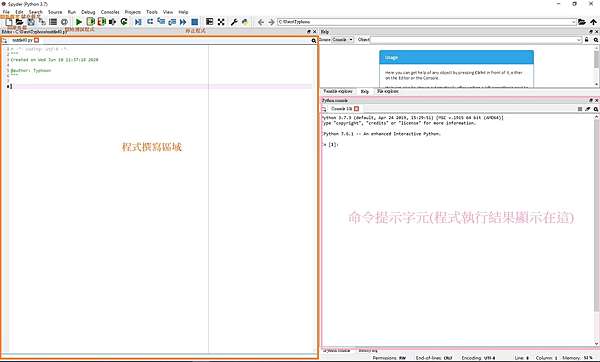The width and height of the screenshot is (600, 362).
Task: Maximize current pane toolbar icon
Action: [x=209, y=22]
